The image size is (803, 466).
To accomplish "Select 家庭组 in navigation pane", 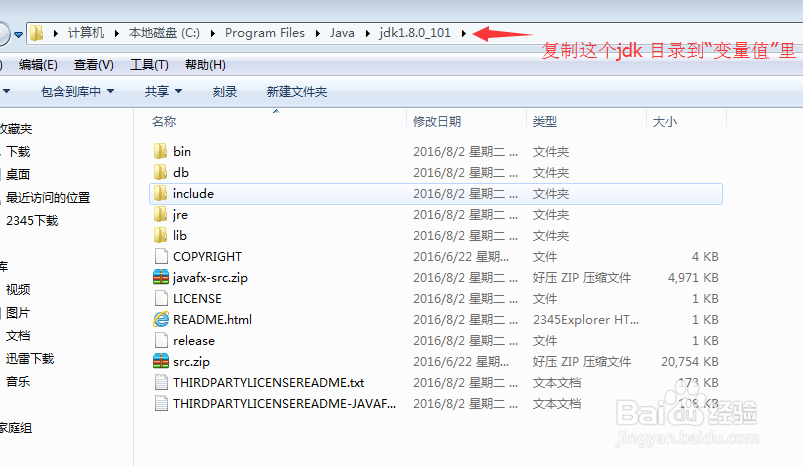I will click(x=15, y=428).
